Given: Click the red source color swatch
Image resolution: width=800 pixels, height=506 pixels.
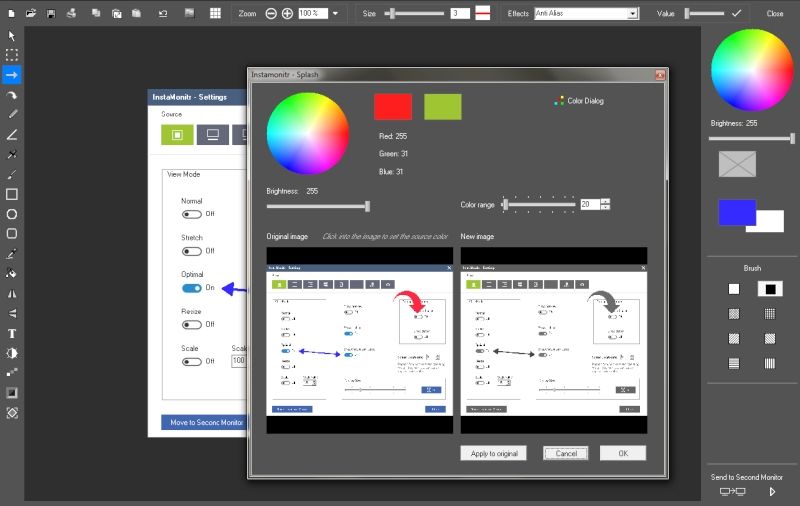Looking at the screenshot, I should tap(393, 107).
